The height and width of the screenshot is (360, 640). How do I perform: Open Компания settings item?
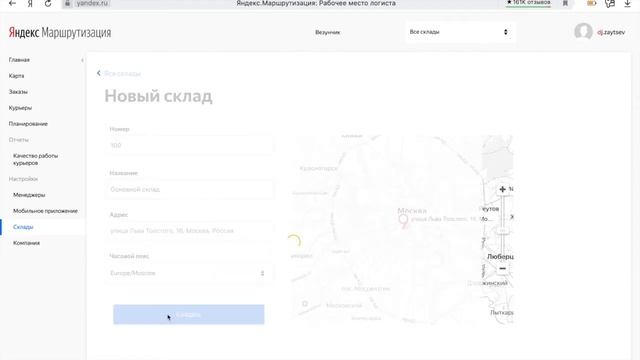pos(27,243)
